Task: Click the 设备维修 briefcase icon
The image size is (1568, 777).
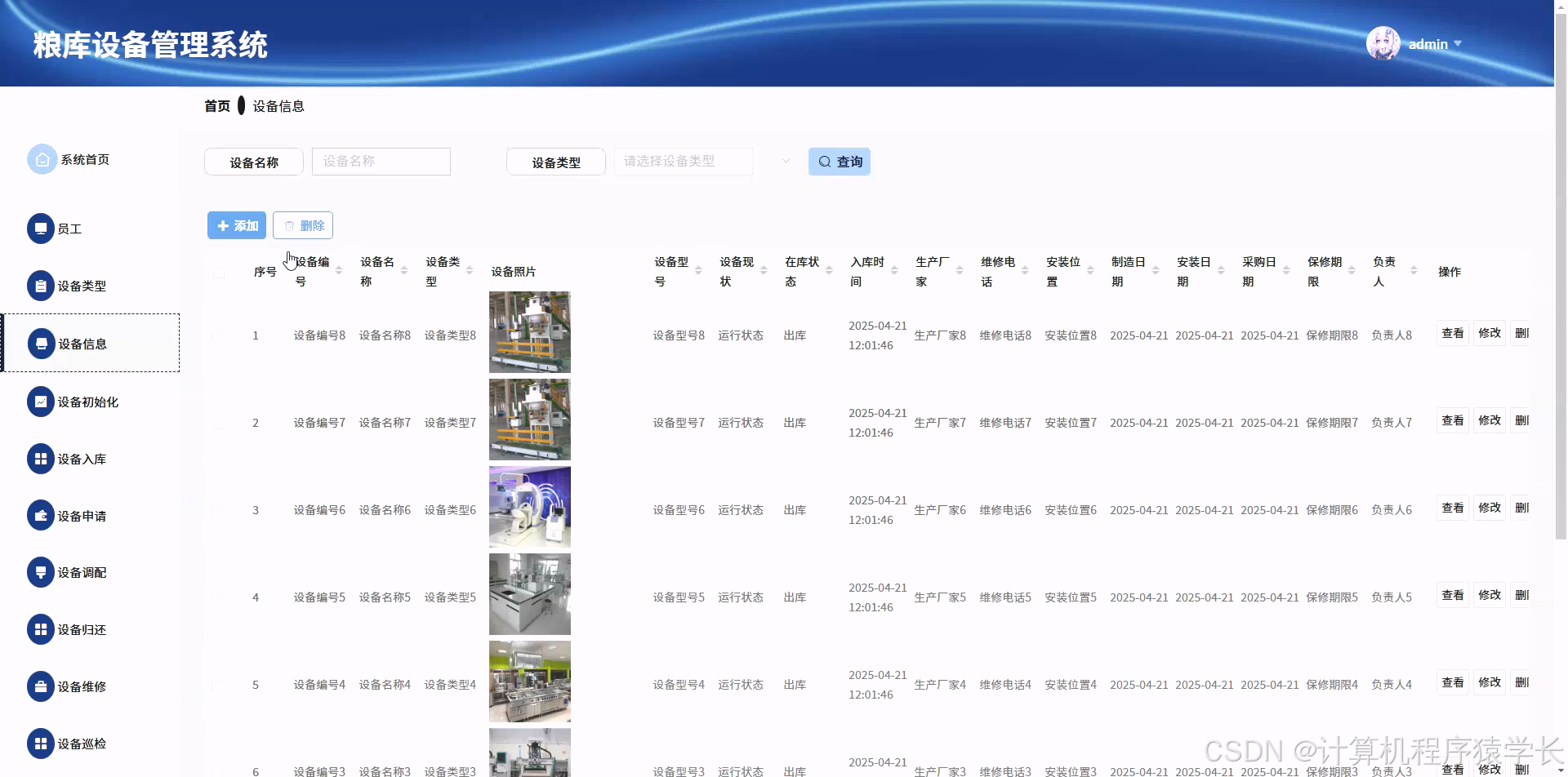Action: [41, 686]
